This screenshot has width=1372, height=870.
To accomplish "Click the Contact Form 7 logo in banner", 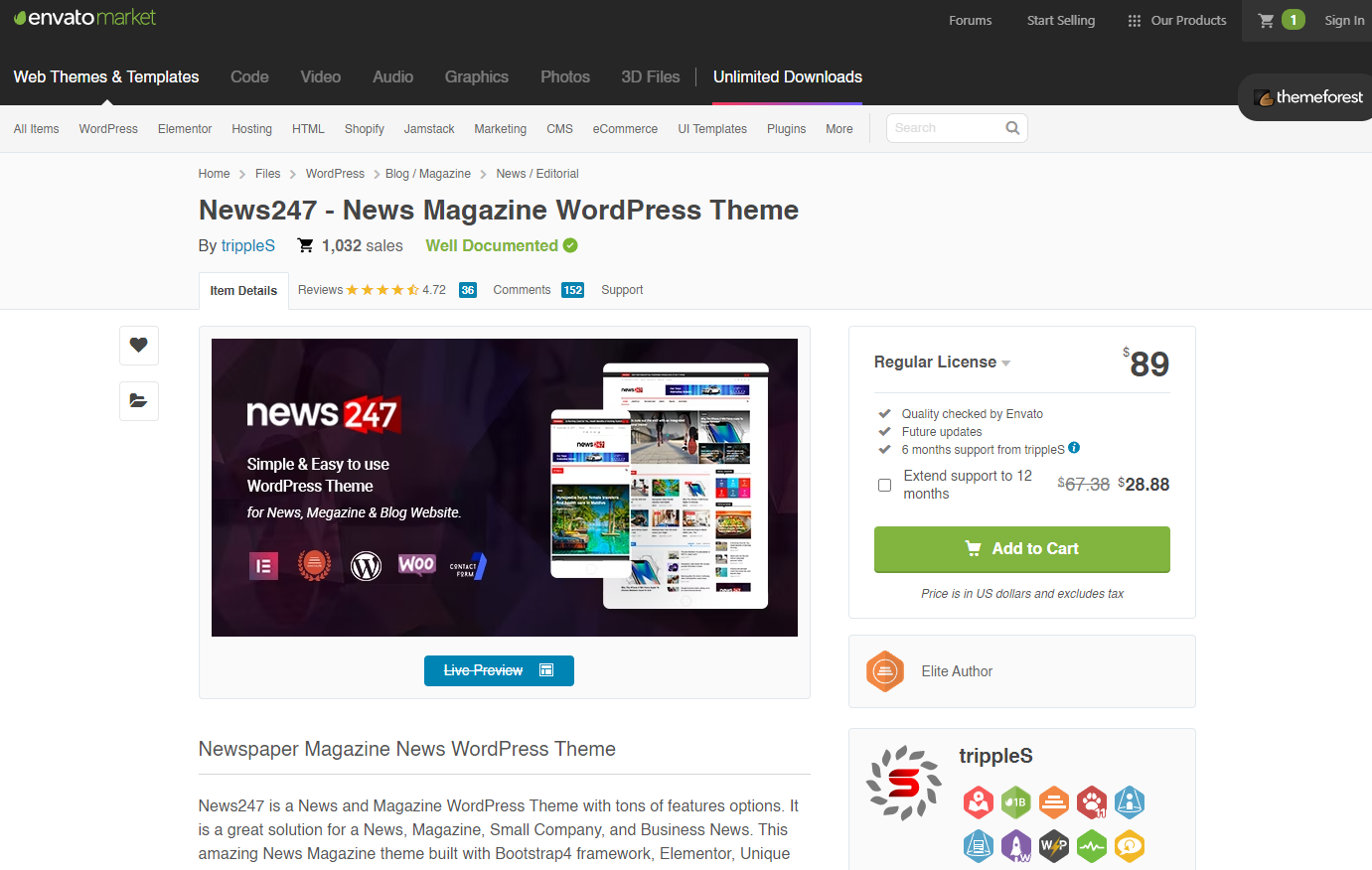I will coord(468,566).
